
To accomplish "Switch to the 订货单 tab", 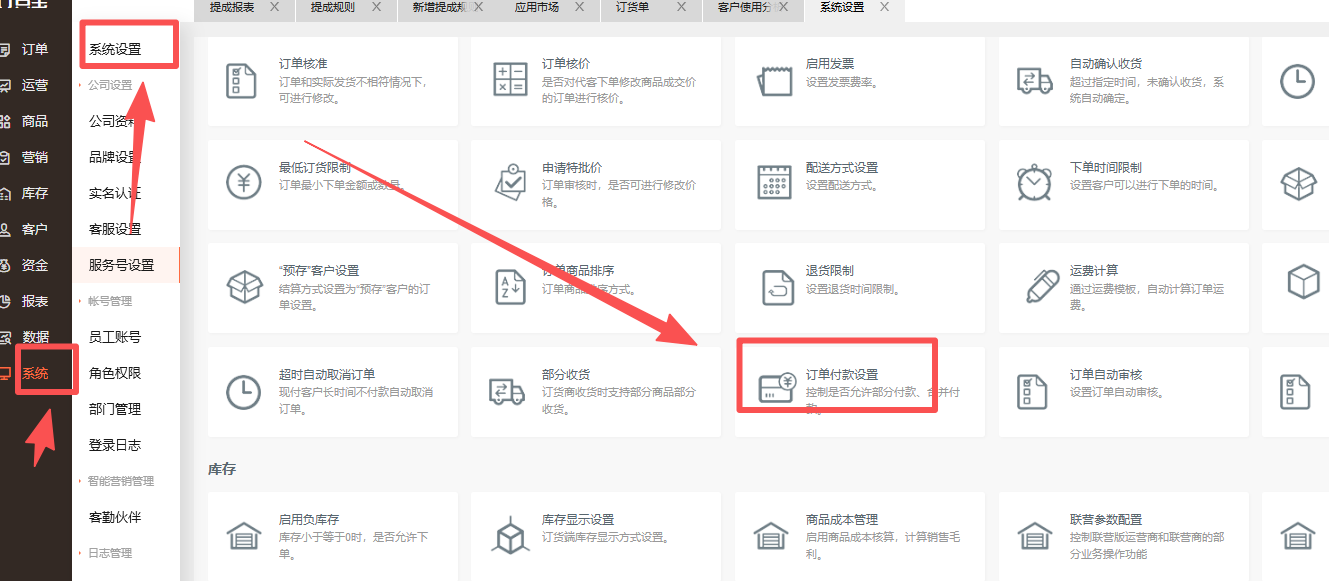I will point(633,7).
